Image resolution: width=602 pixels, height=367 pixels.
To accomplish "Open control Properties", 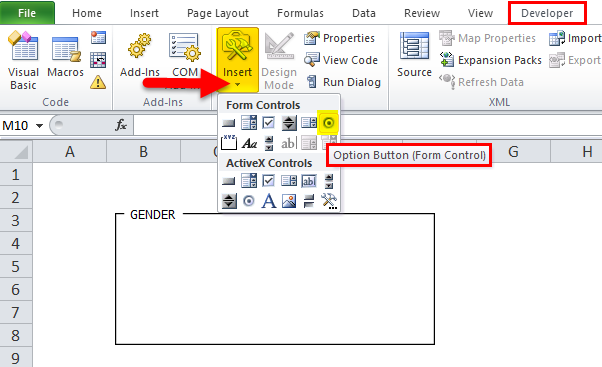I will (x=339, y=38).
